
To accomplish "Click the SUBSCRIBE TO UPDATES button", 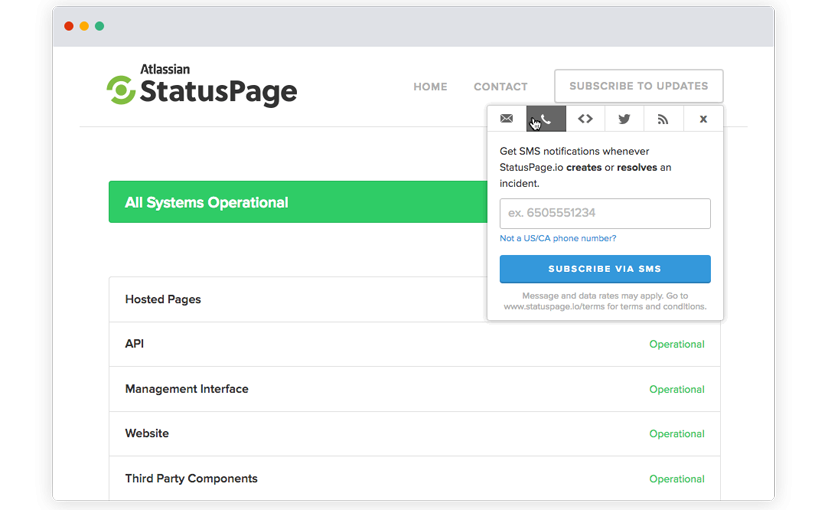I will pyautogui.click(x=638, y=86).
